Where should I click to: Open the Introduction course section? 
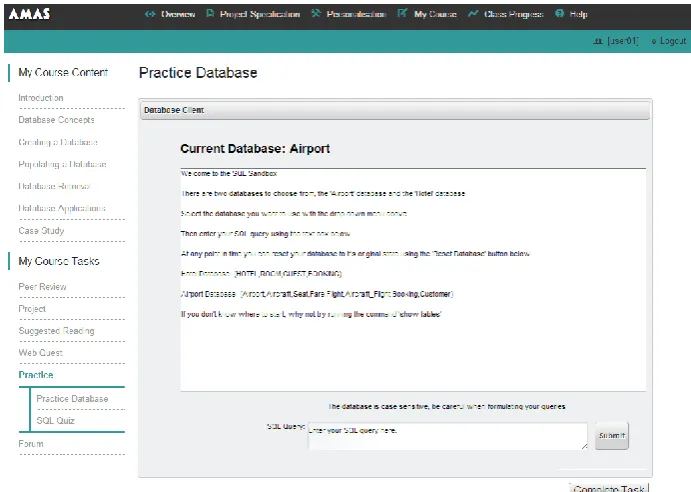(x=41, y=98)
